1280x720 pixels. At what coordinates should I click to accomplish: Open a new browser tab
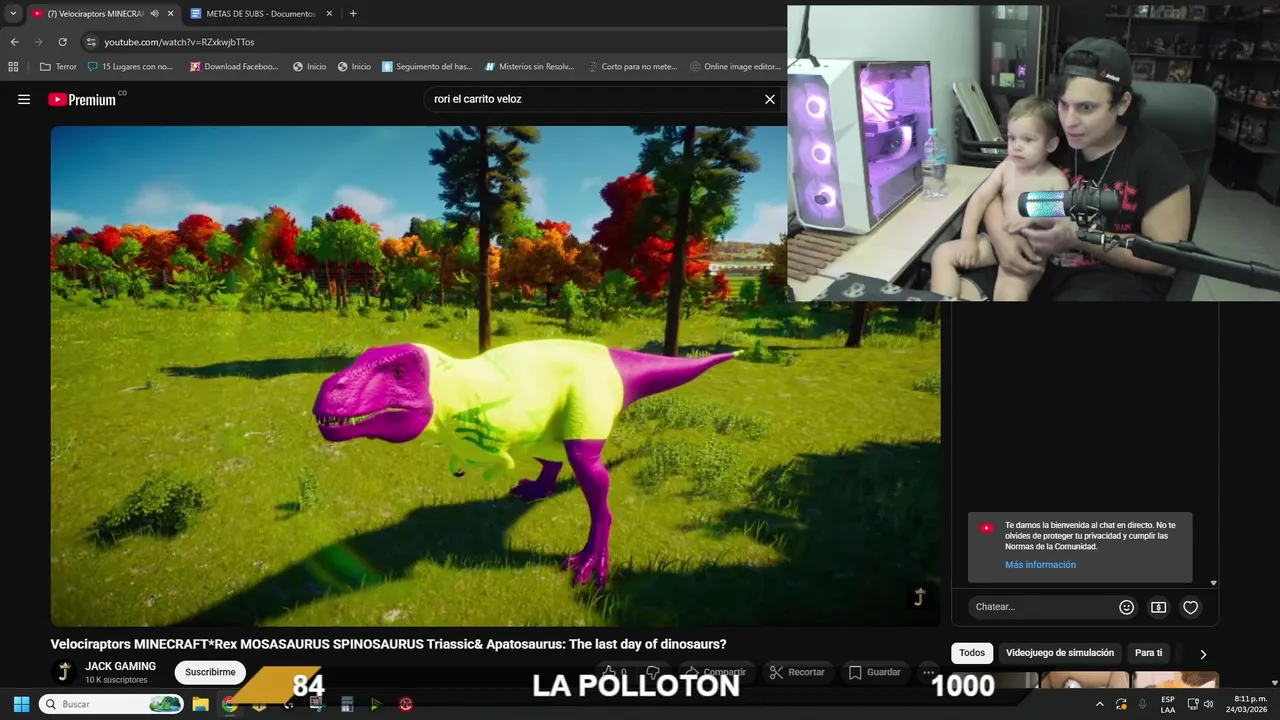pyautogui.click(x=353, y=14)
